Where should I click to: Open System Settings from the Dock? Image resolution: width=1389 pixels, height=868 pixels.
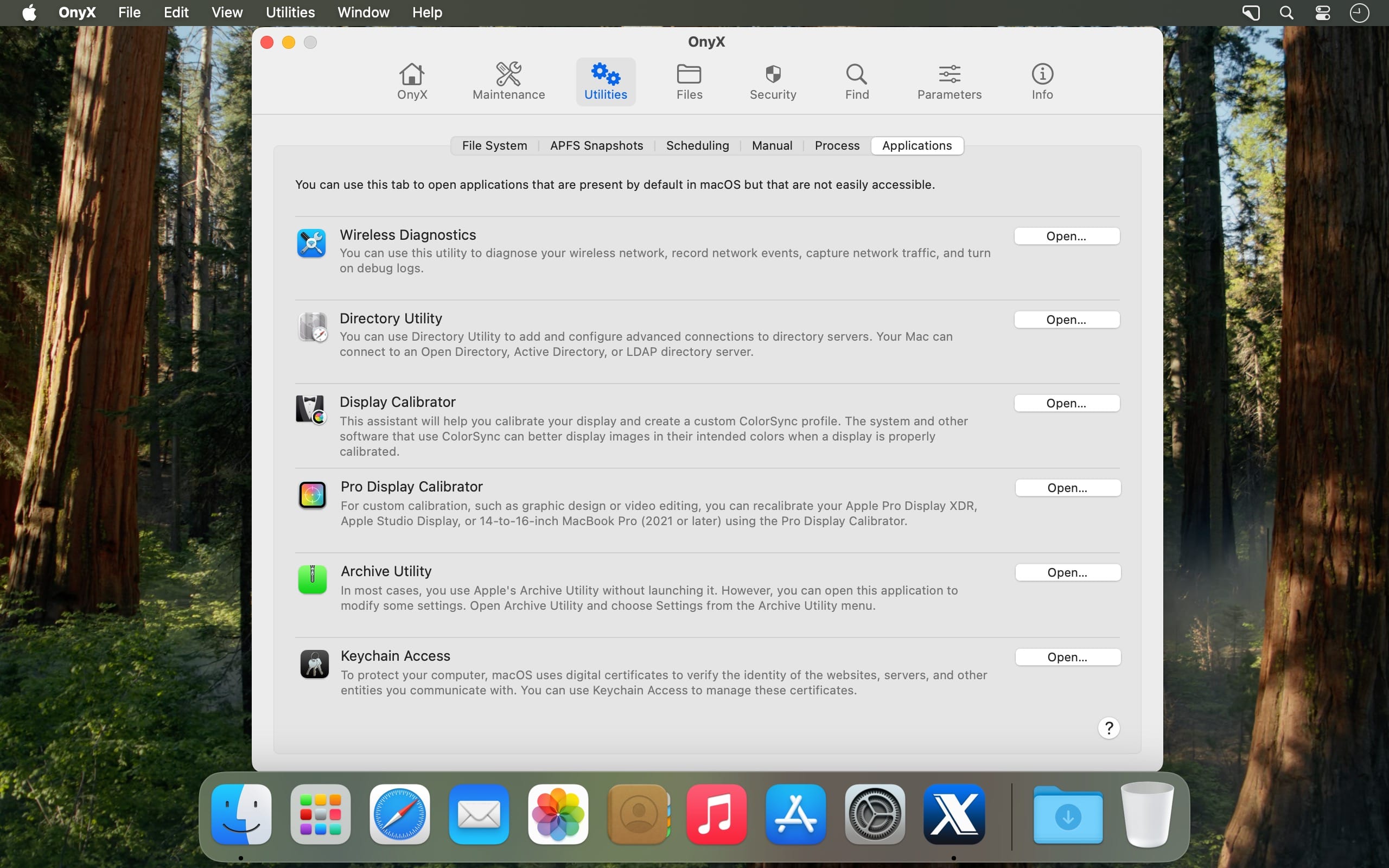tap(875, 814)
